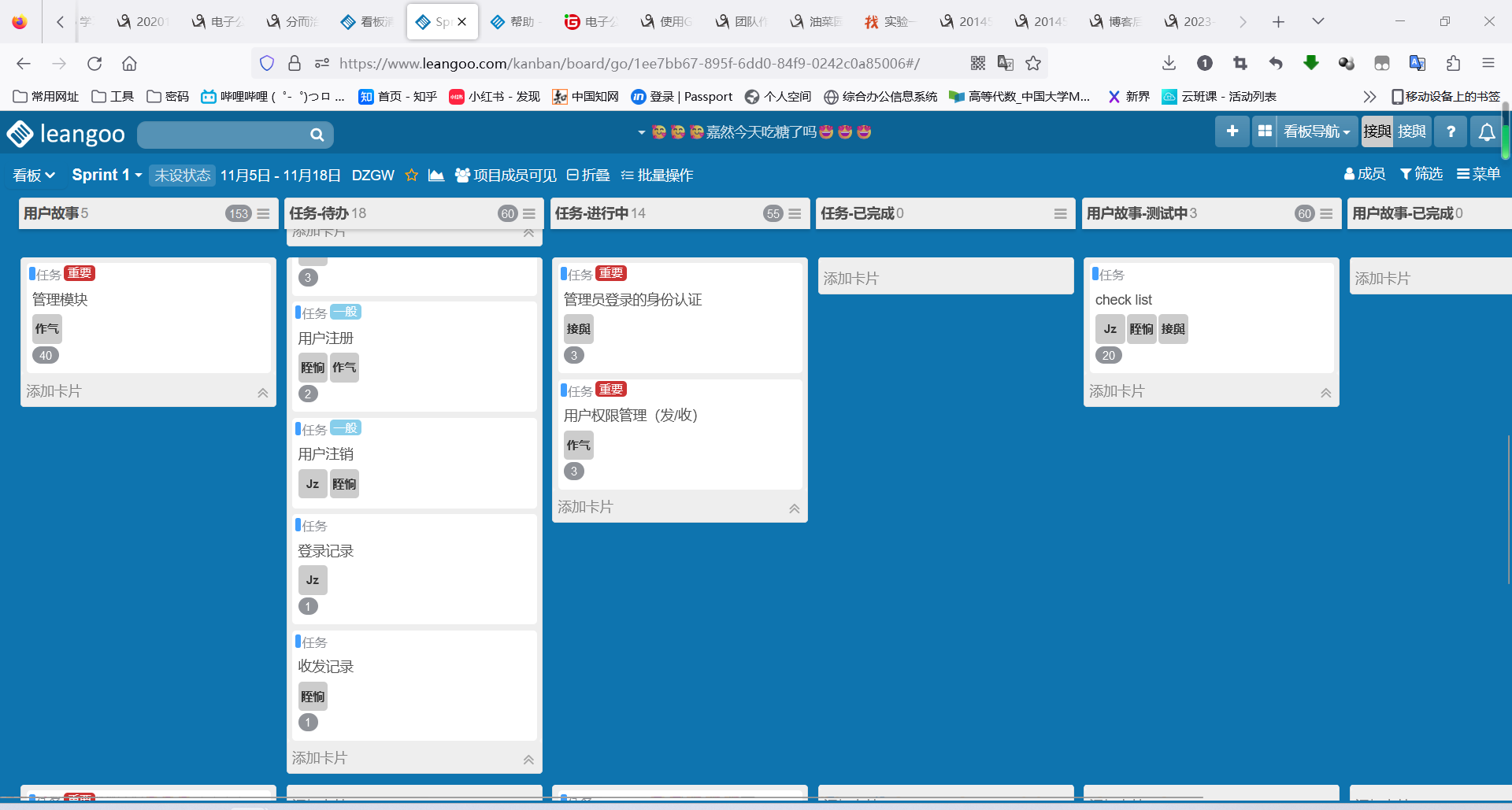This screenshot has height=810, width=1512.
Task: Open the puzzle-piece extensions icon
Action: [x=1453, y=63]
